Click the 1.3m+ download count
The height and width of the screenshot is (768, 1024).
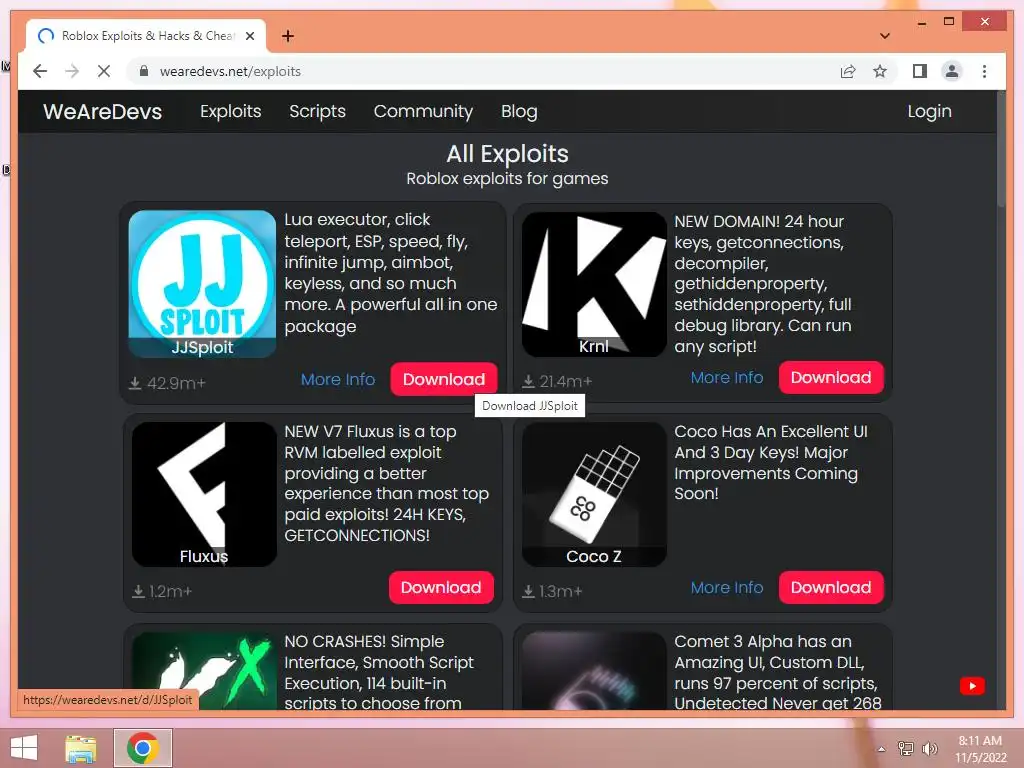click(552, 592)
